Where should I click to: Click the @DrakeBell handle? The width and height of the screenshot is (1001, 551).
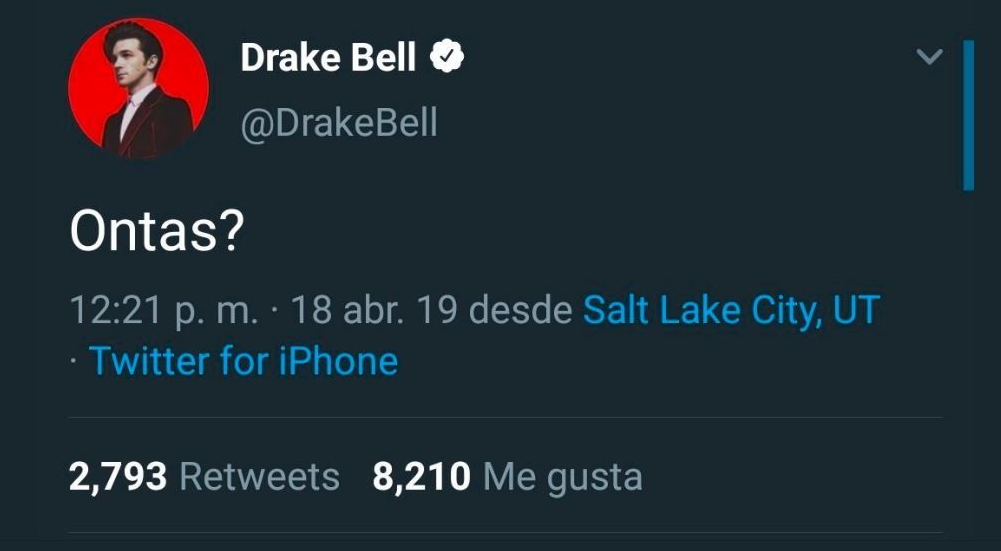(x=339, y=121)
